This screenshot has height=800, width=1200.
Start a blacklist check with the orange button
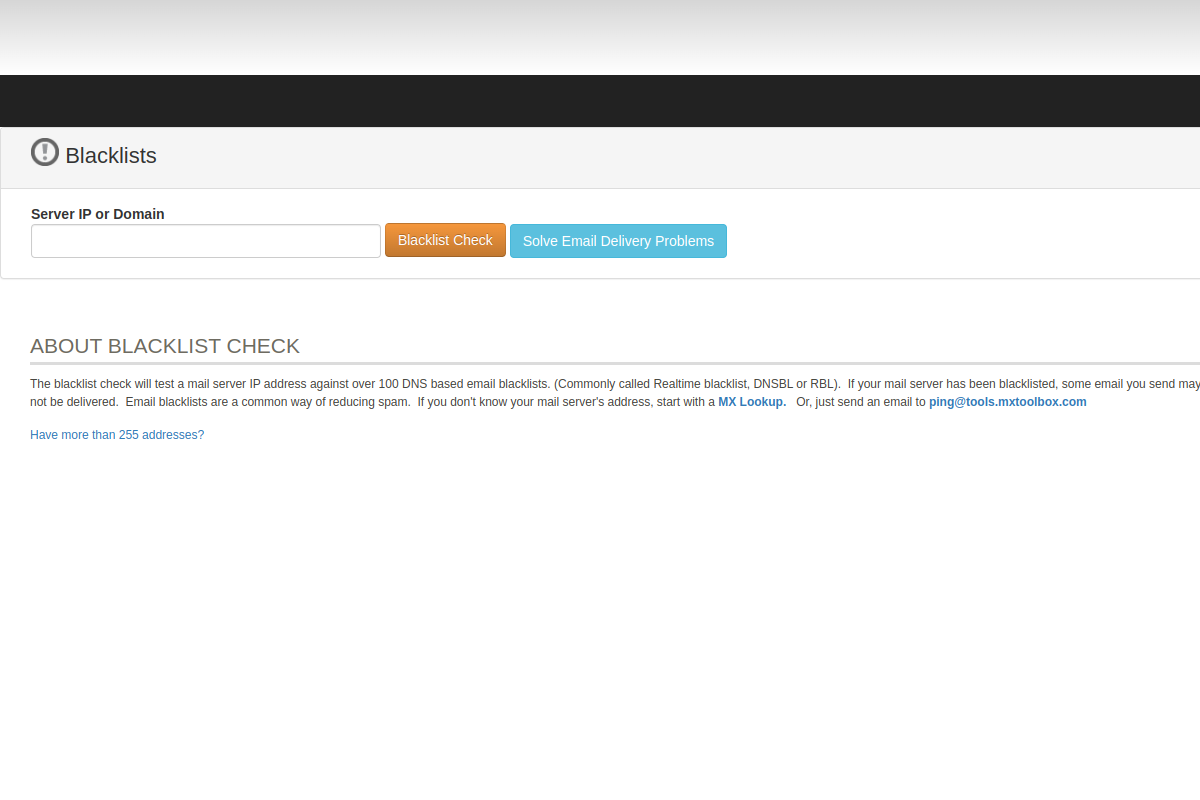point(444,240)
